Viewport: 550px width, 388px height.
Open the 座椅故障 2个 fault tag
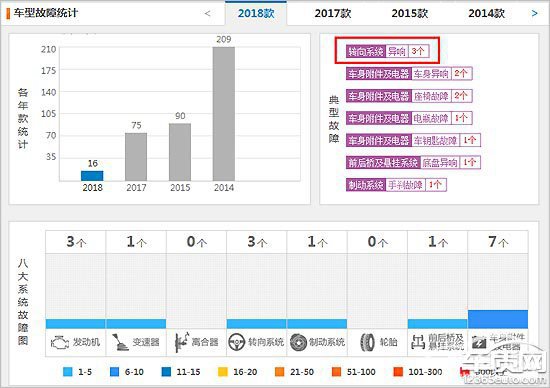coord(409,96)
